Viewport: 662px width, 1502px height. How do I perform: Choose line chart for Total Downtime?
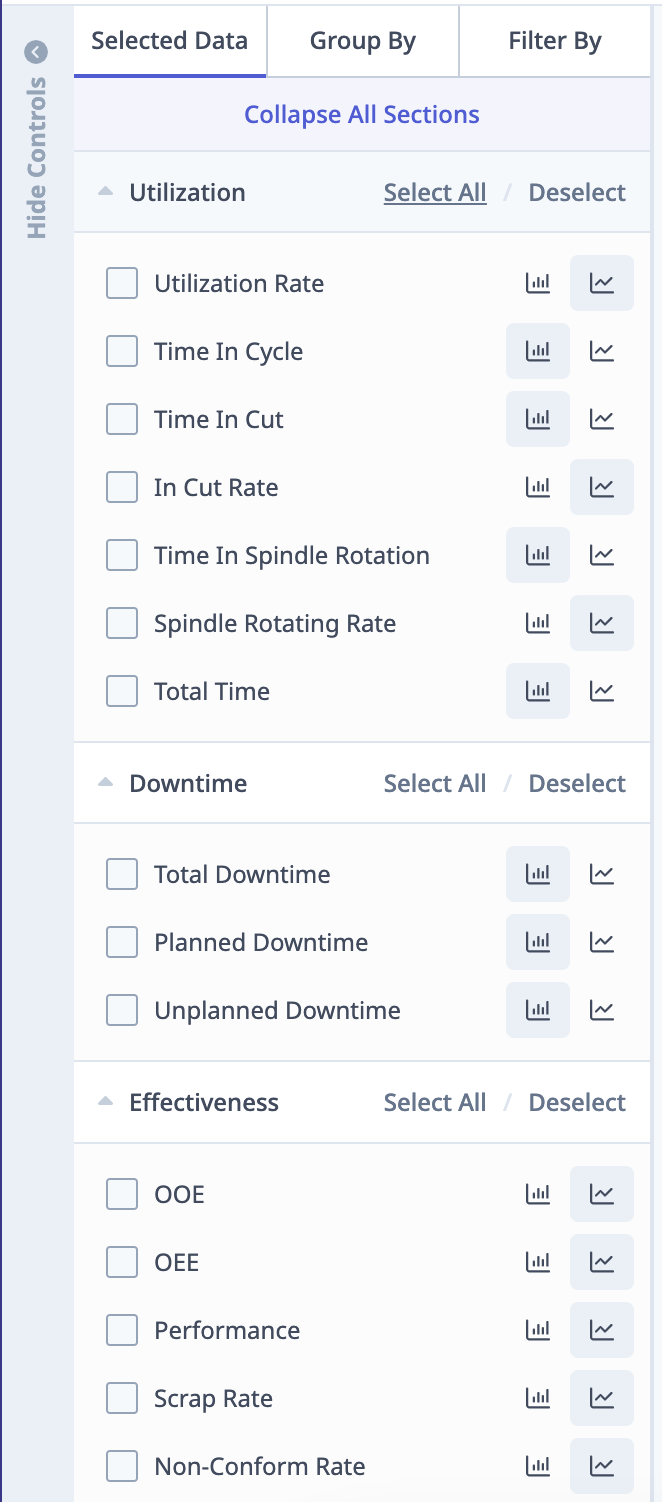tap(602, 874)
